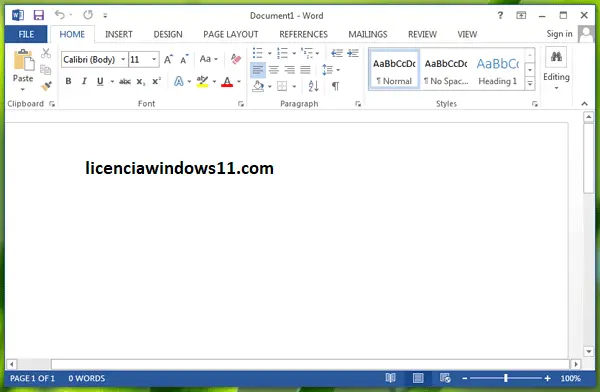Toggle Bold formatting
Screen dimensions: 600x392
[68, 81]
